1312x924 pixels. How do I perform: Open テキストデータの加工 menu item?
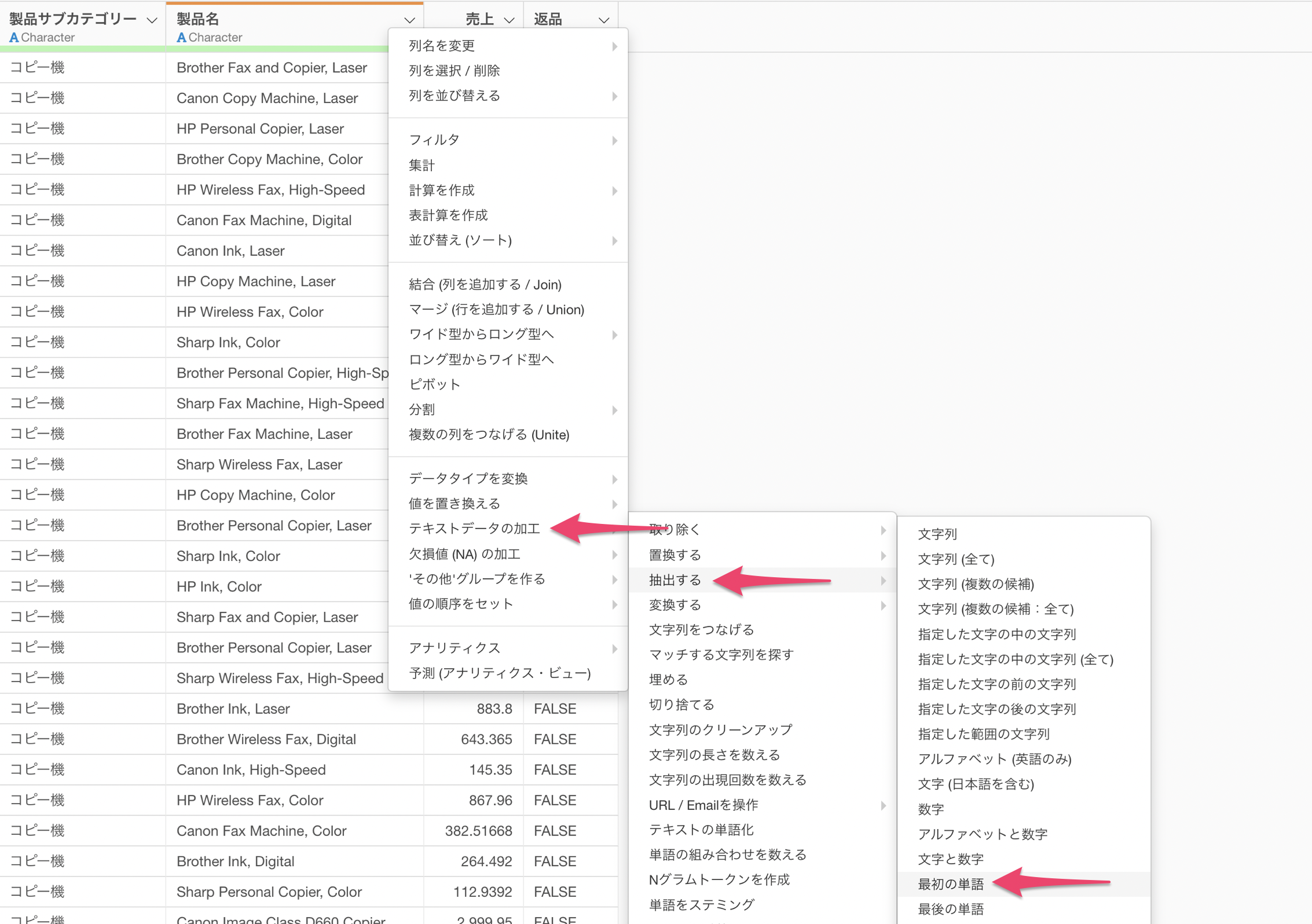coord(508,529)
